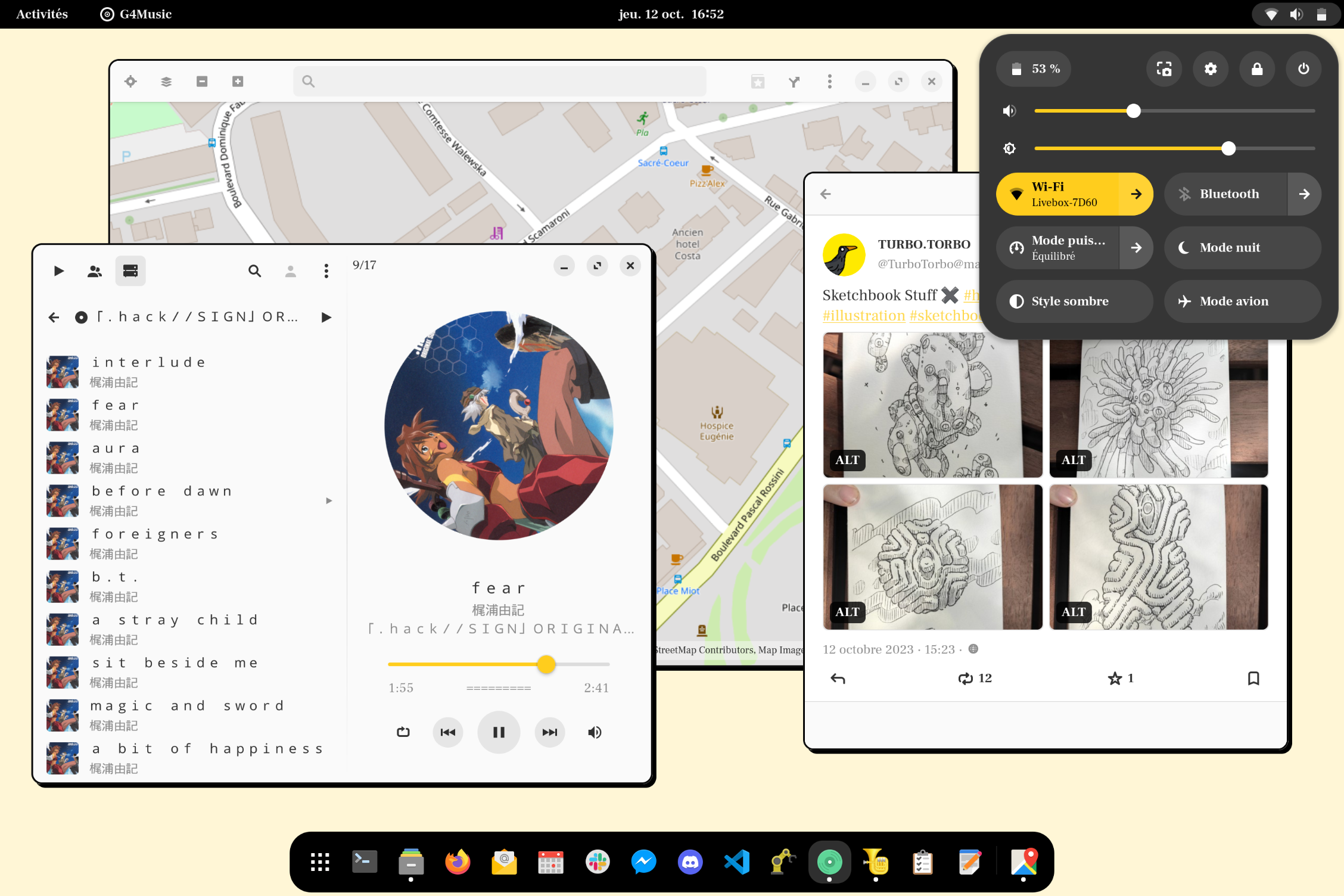The image size is (1344, 896).
Task: Open the Activités overview
Action: (x=42, y=14)
